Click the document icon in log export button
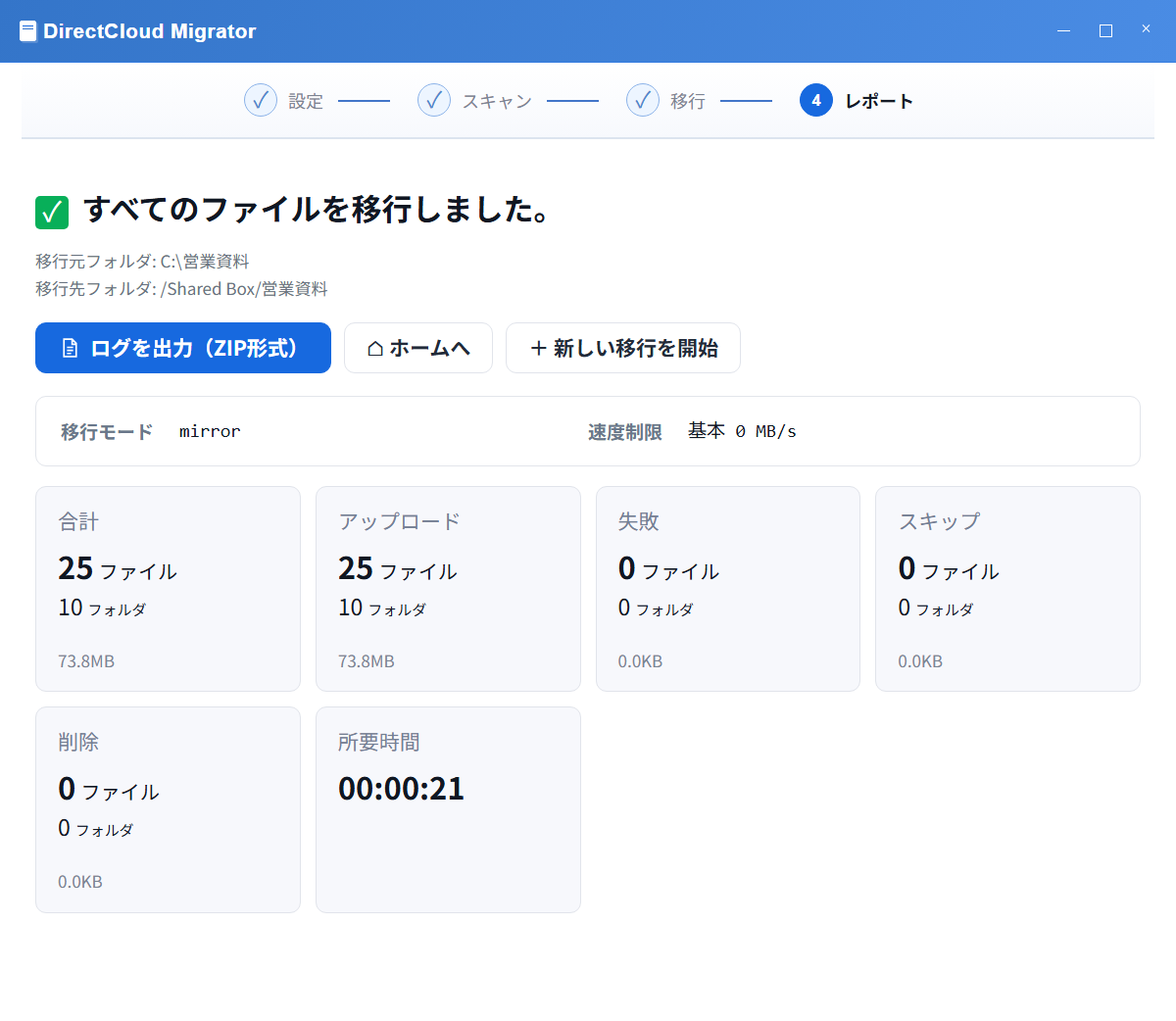Viewport: 1176px width, 1021px height. (70, 348)
